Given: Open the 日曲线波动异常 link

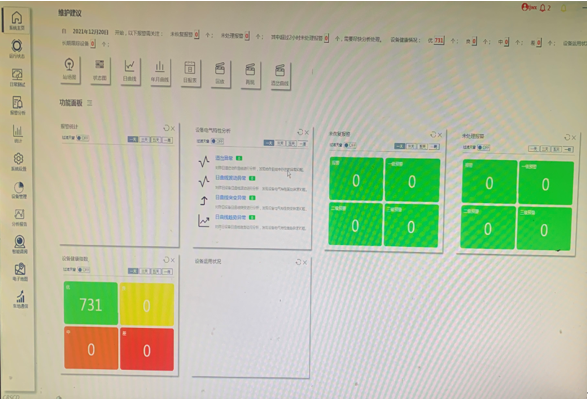Looking at the screenshot, I should click(231, 178).
